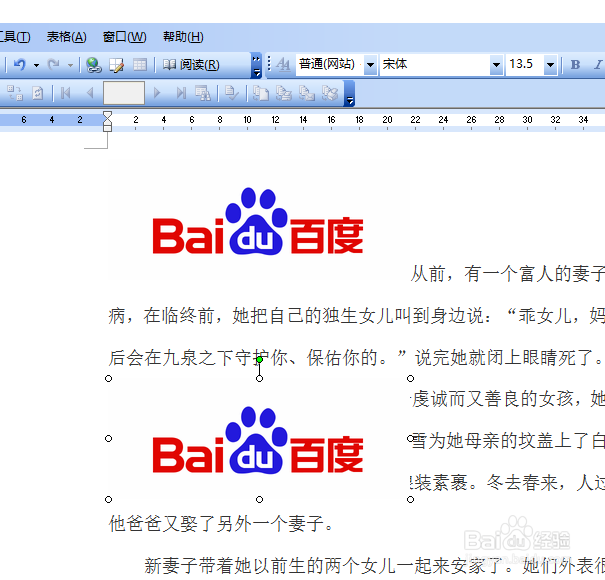605x580 pixels.
Task: Click the Styles and Formatting AA icon
Action: coord(284,64)
